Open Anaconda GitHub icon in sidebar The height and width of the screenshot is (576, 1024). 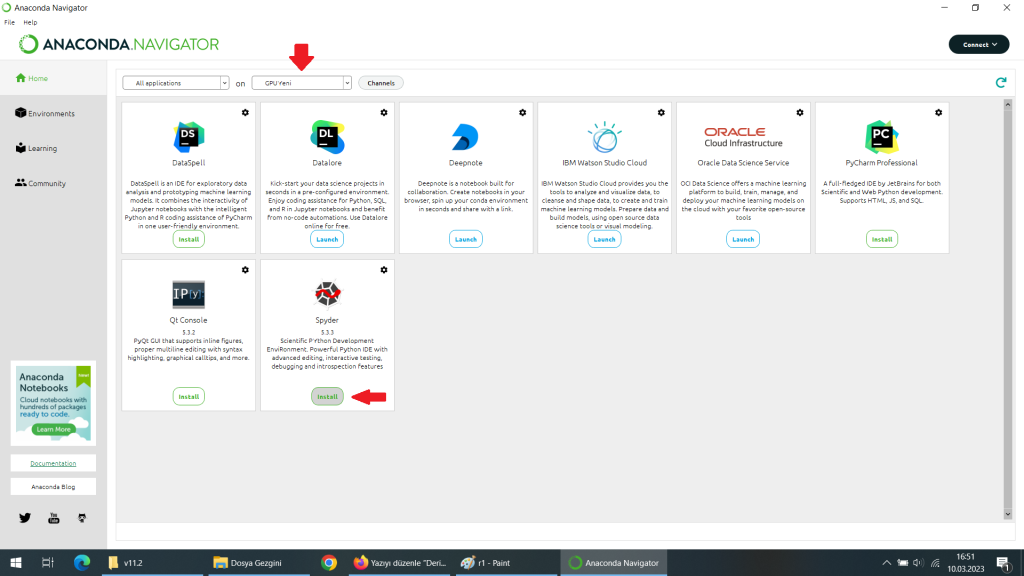click(x=82, y=517)
